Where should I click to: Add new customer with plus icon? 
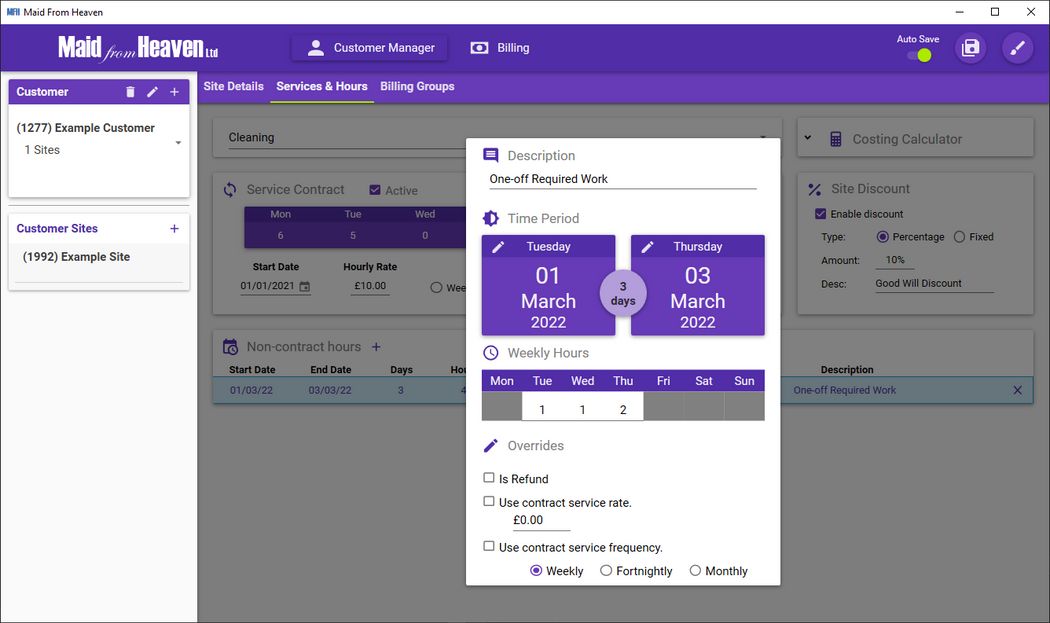(174, 92)
